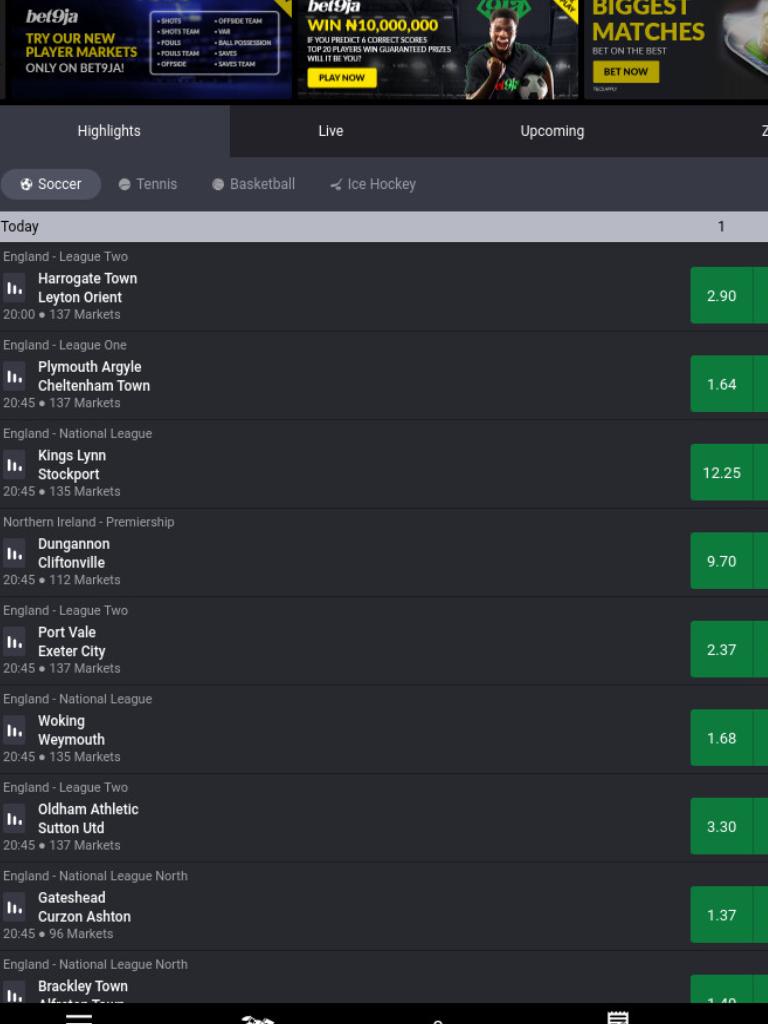Switch to the Upcoming tab
Screen dimensions: 768x1024
pos(552,131)
